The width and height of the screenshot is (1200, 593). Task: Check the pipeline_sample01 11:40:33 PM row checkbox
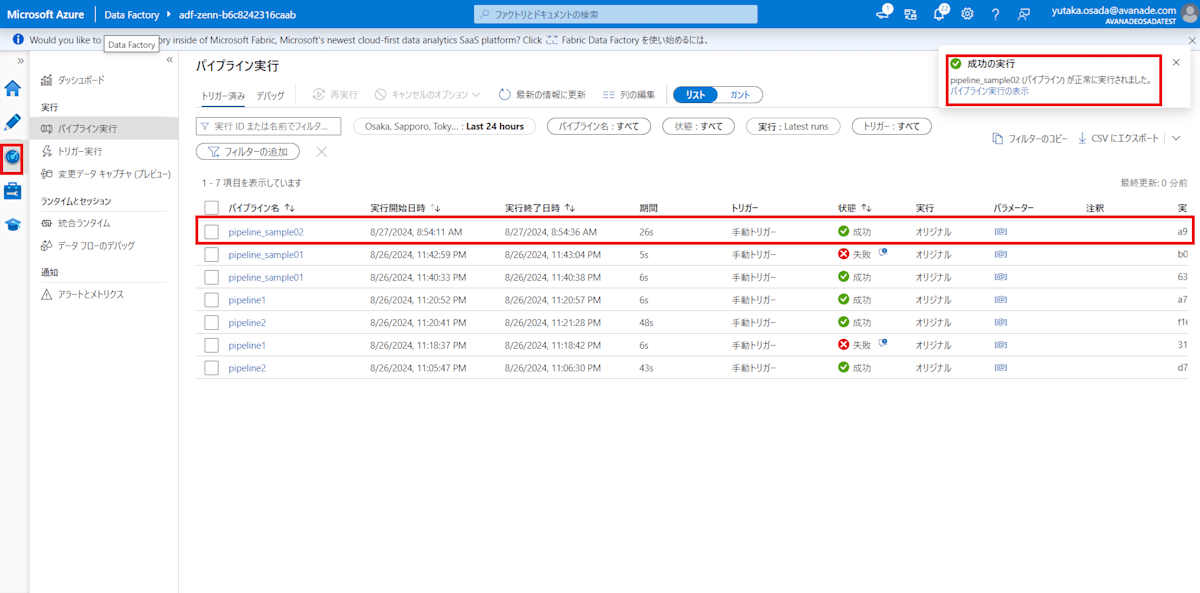[211, 277]
